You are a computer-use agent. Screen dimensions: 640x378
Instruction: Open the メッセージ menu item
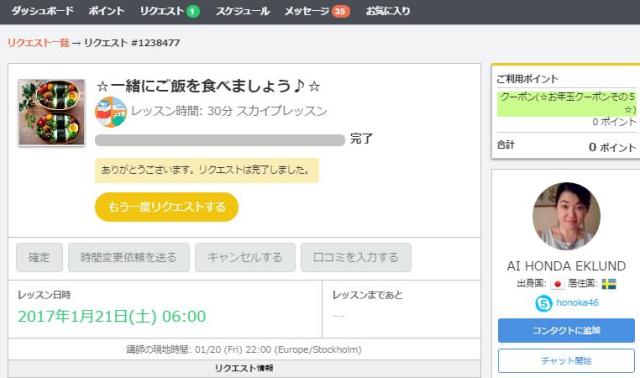pos(307,11)
